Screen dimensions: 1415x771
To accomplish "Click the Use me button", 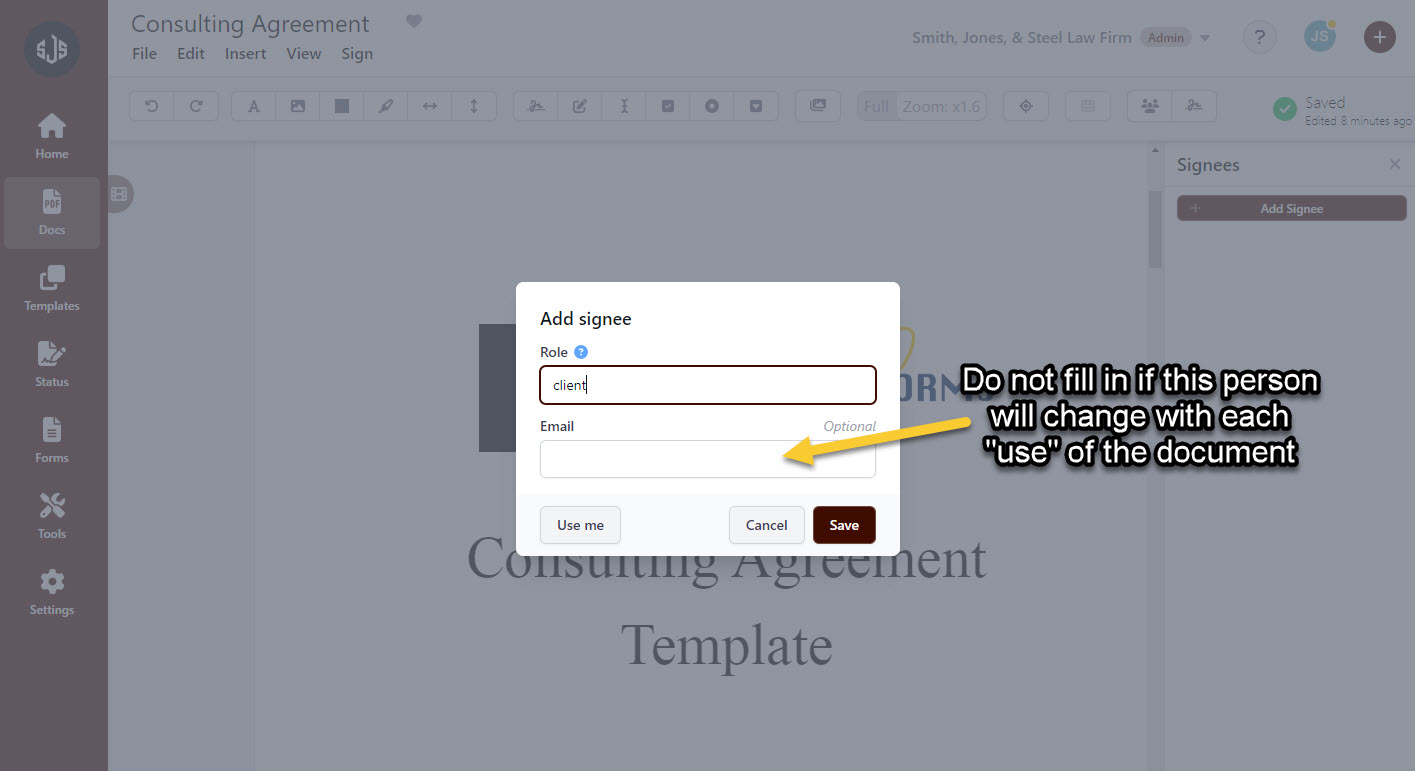I will tap(580, 525).
